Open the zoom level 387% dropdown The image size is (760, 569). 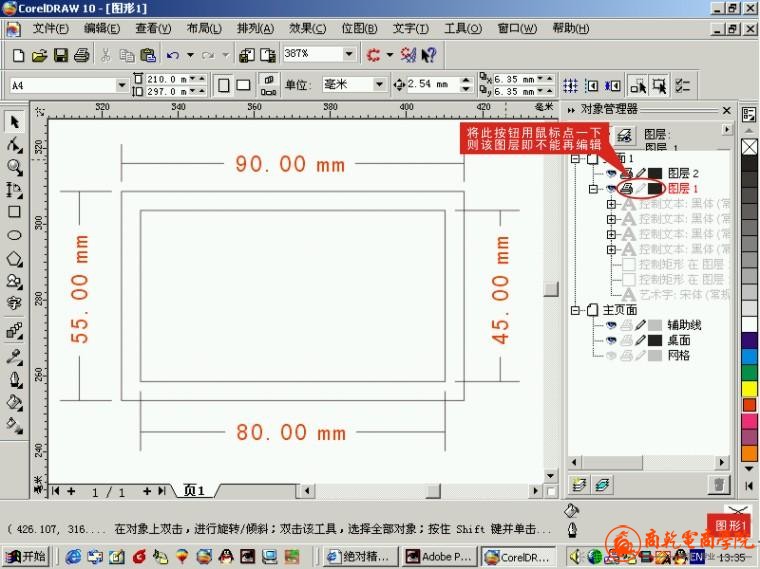pyautogui.click(x=348, y=53)
